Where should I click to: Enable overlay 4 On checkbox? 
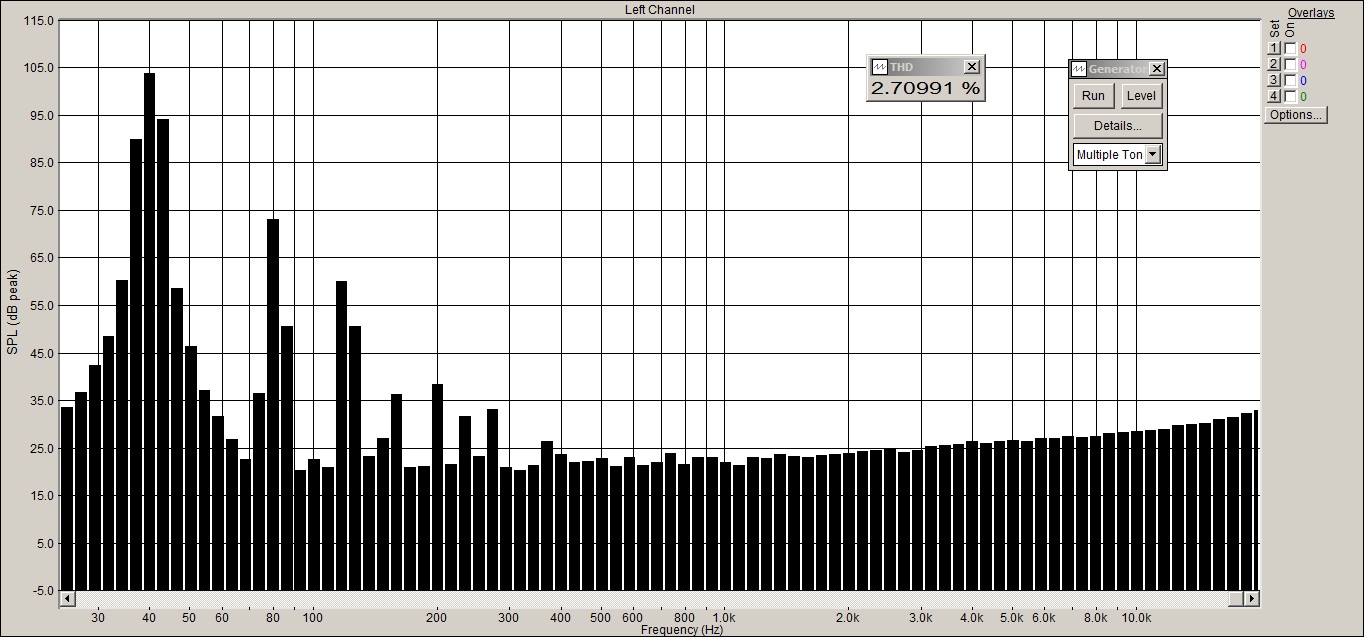click(1290, 96)
